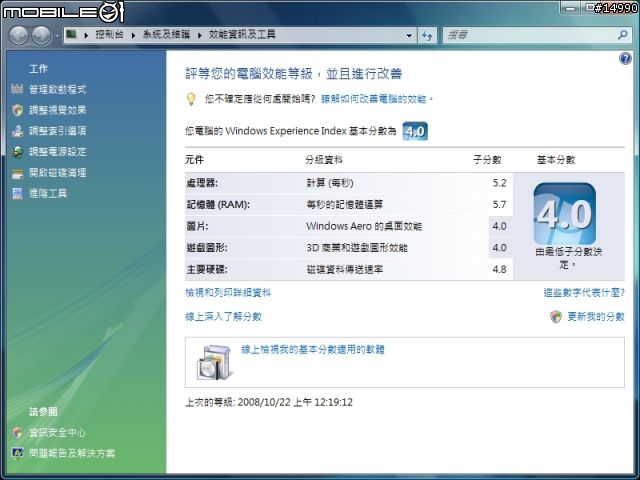Viewport: 640px width, 480px height.
Task: Minimize the window
Action: (570, 8)
